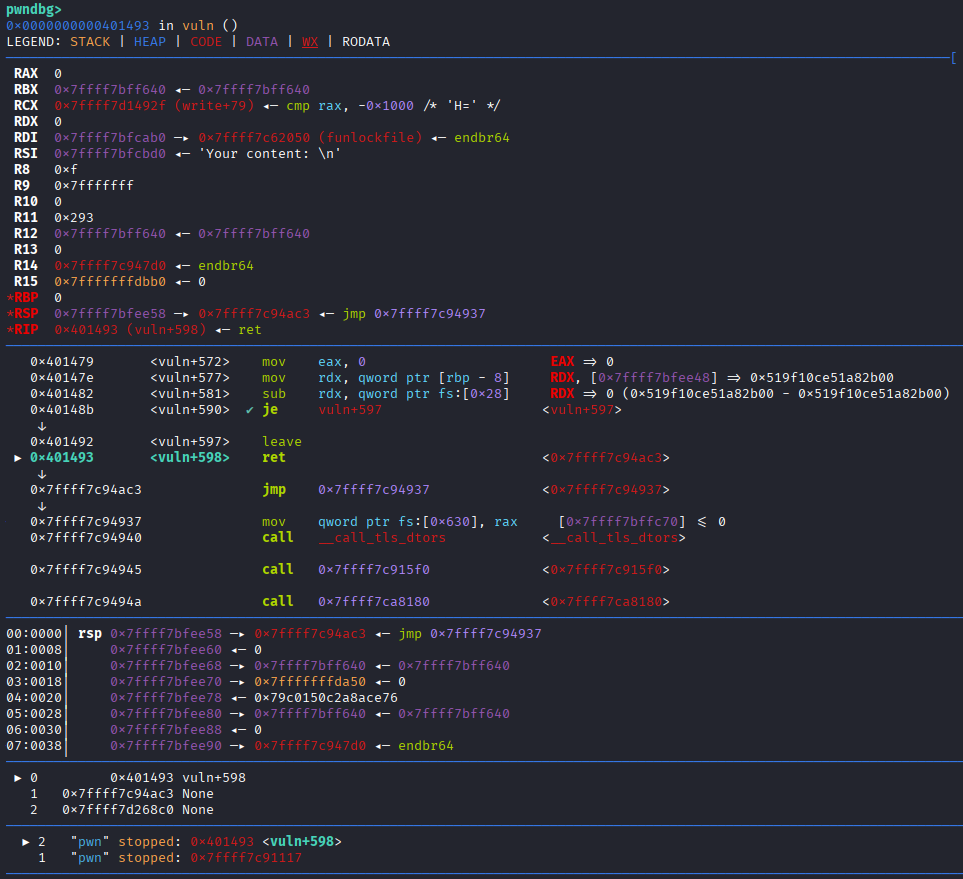Click the pwndbg prompt at the top
963x879 pixels.
click(32, 9)
